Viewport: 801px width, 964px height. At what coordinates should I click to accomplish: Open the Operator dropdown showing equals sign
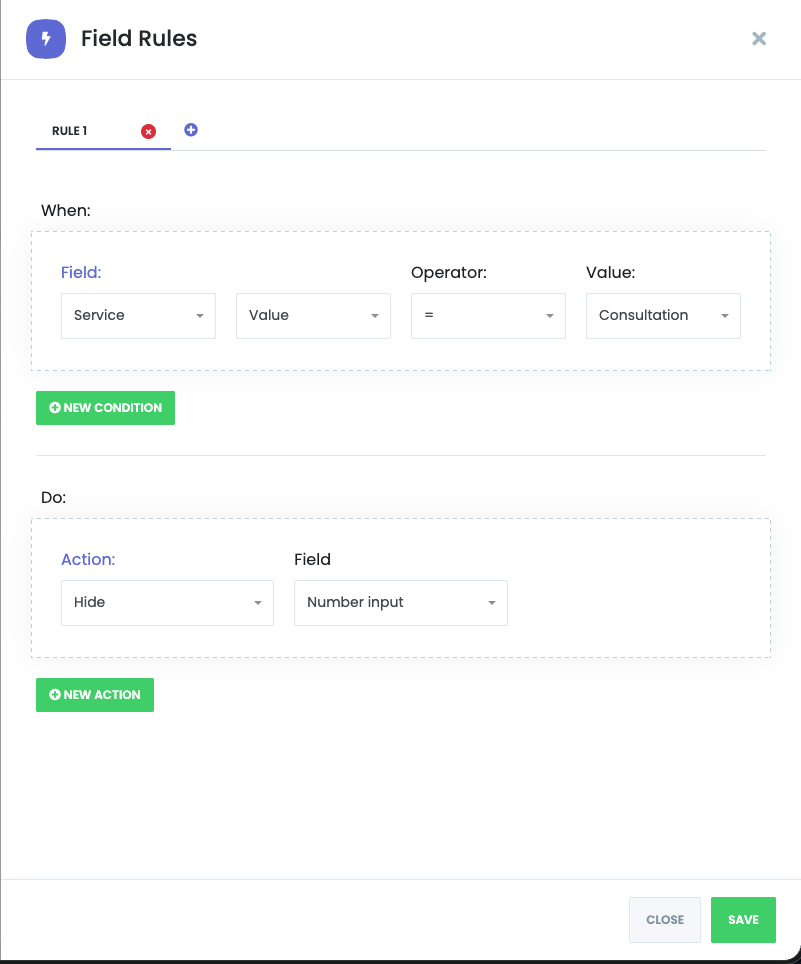(488, 316)
